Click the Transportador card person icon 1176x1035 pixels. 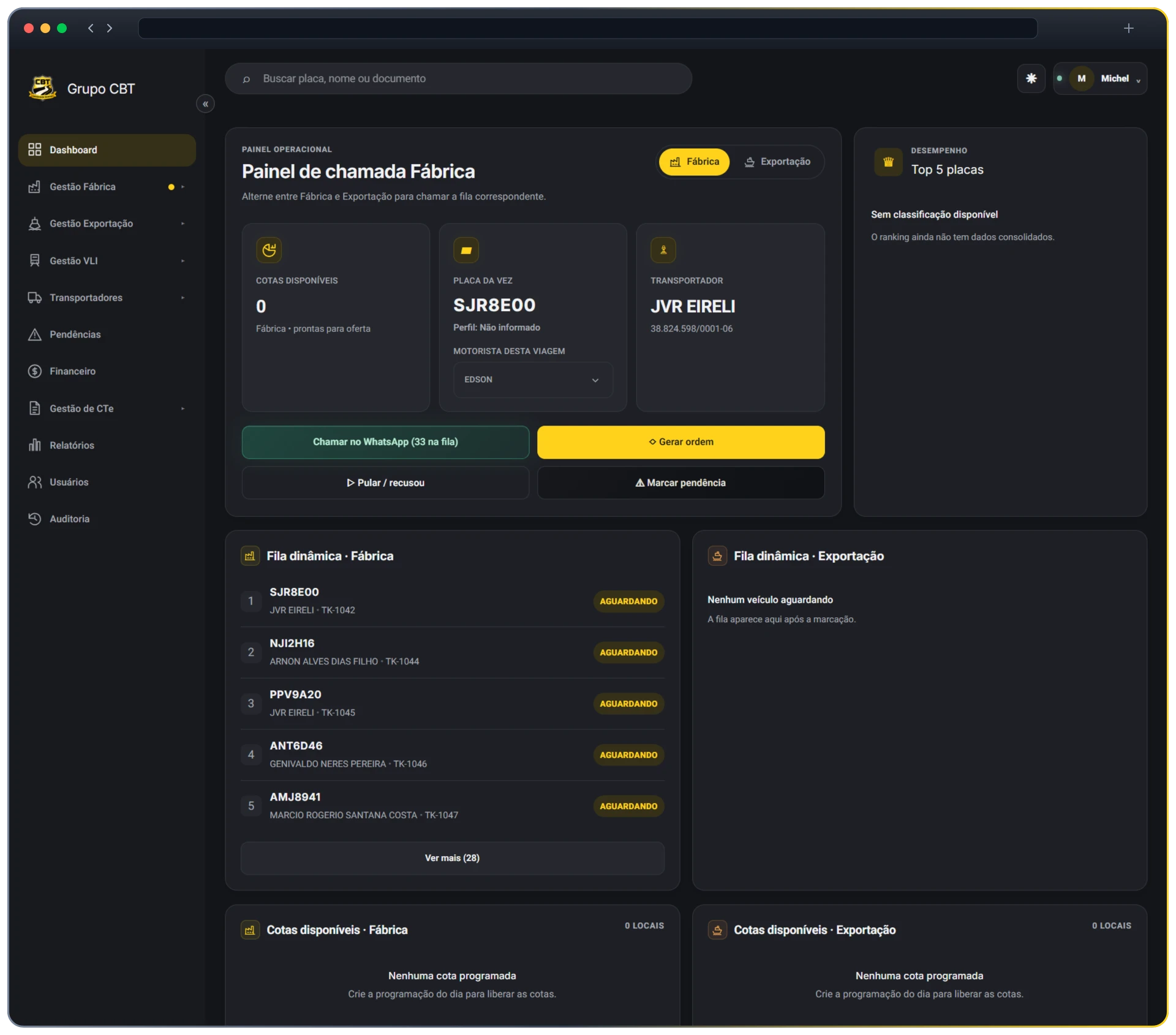pos(663,250)
